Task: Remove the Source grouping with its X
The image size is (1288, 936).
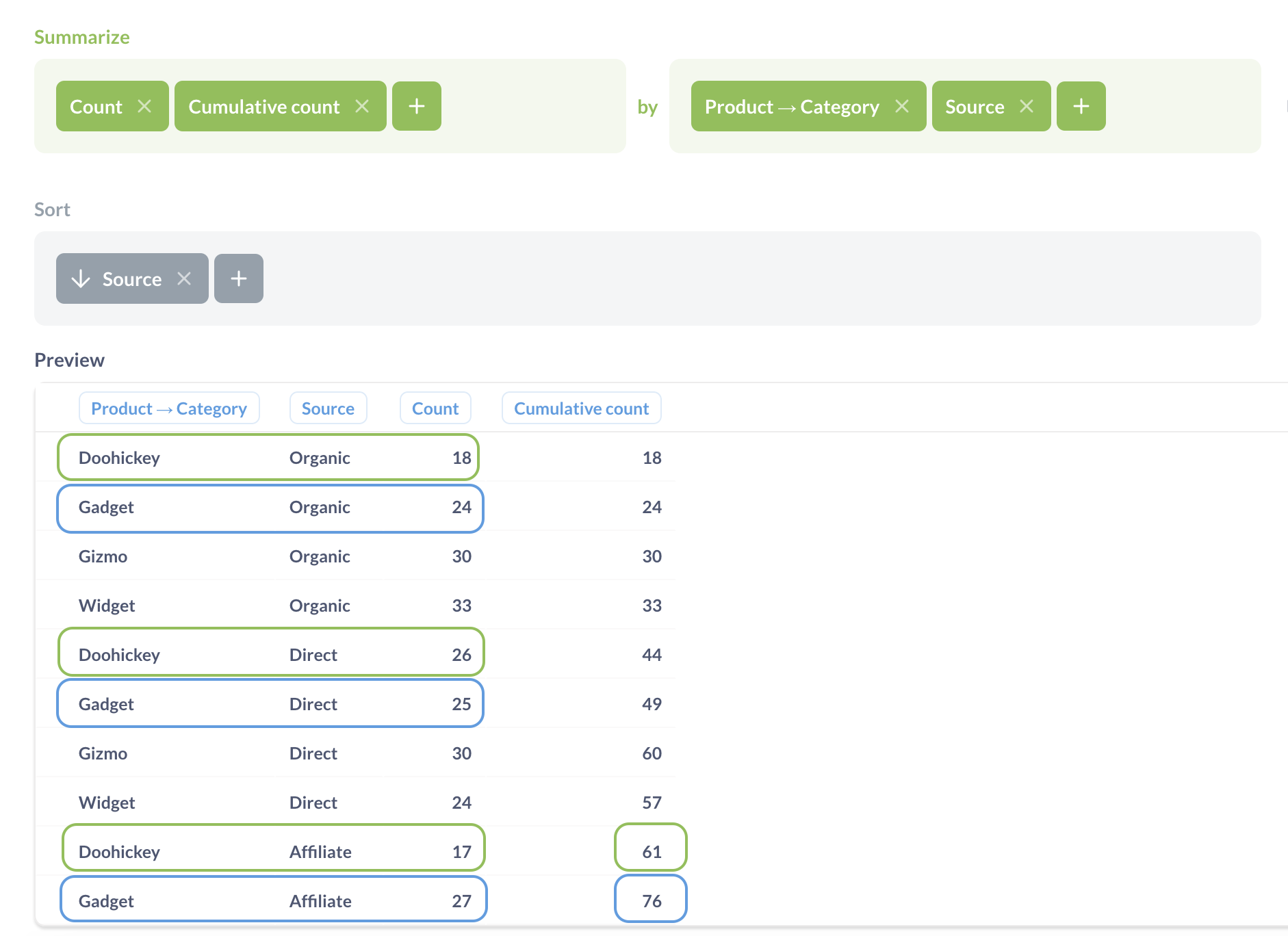Action: click(x=1026, y=106)
